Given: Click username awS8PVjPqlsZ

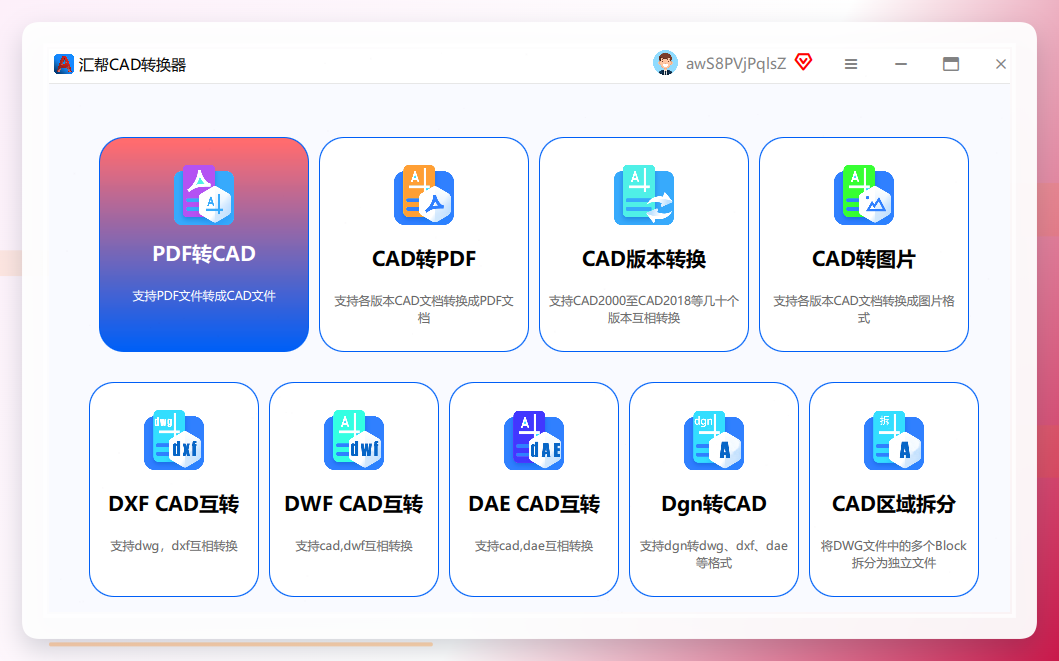Looking at the screenshot, I should (x=736, y=64).
